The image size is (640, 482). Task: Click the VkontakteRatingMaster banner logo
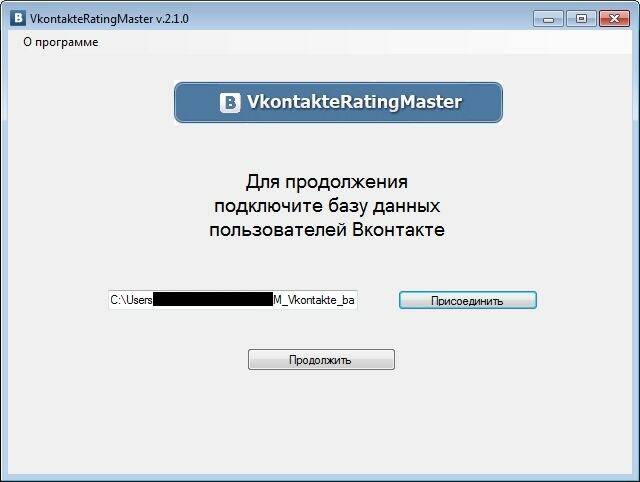(338, 102)
